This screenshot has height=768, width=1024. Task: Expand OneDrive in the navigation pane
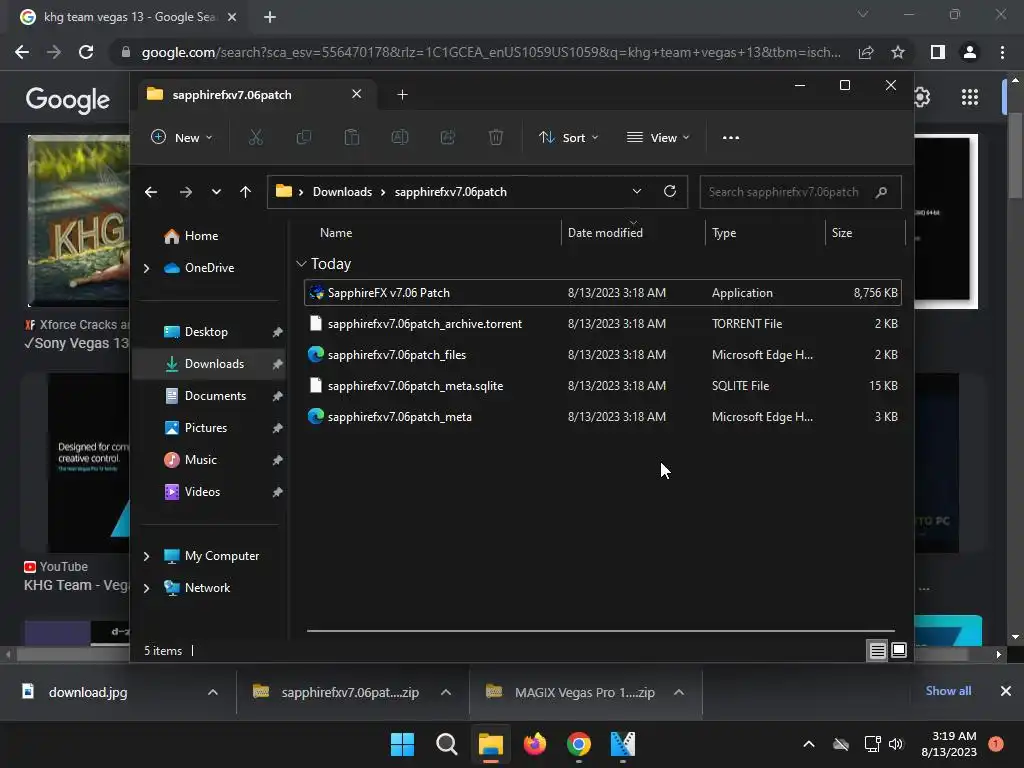tap(146, 268)
